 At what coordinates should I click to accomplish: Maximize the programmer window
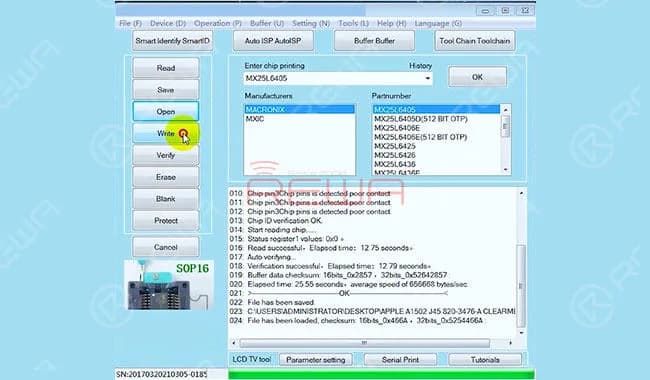505,11
